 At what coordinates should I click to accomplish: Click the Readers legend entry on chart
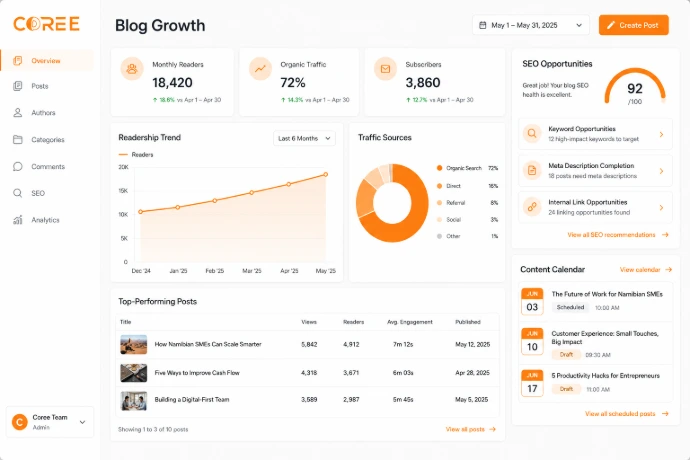(136, 155)
